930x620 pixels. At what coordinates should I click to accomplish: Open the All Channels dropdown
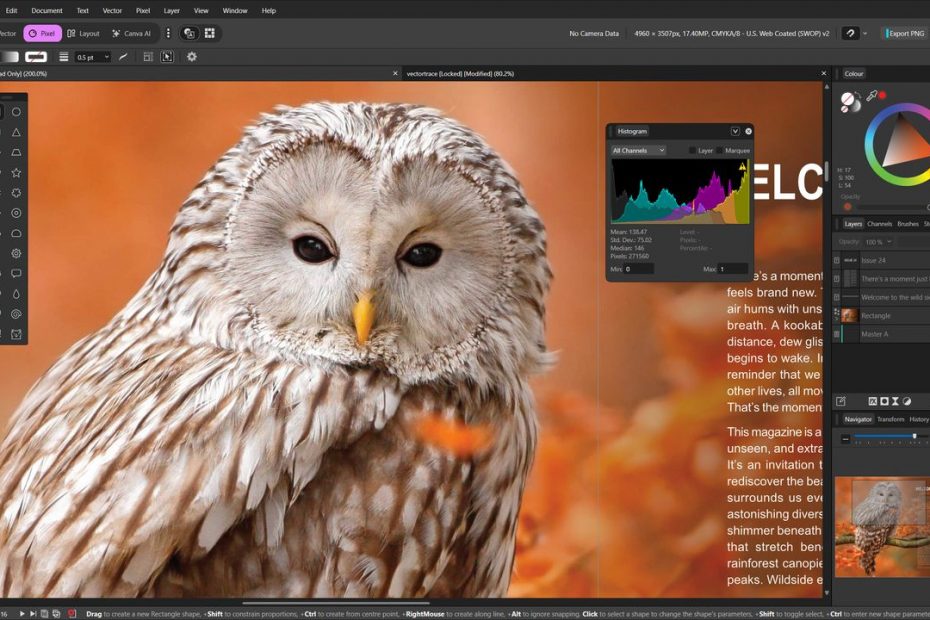pyautogui.click(x=638, y=151)
